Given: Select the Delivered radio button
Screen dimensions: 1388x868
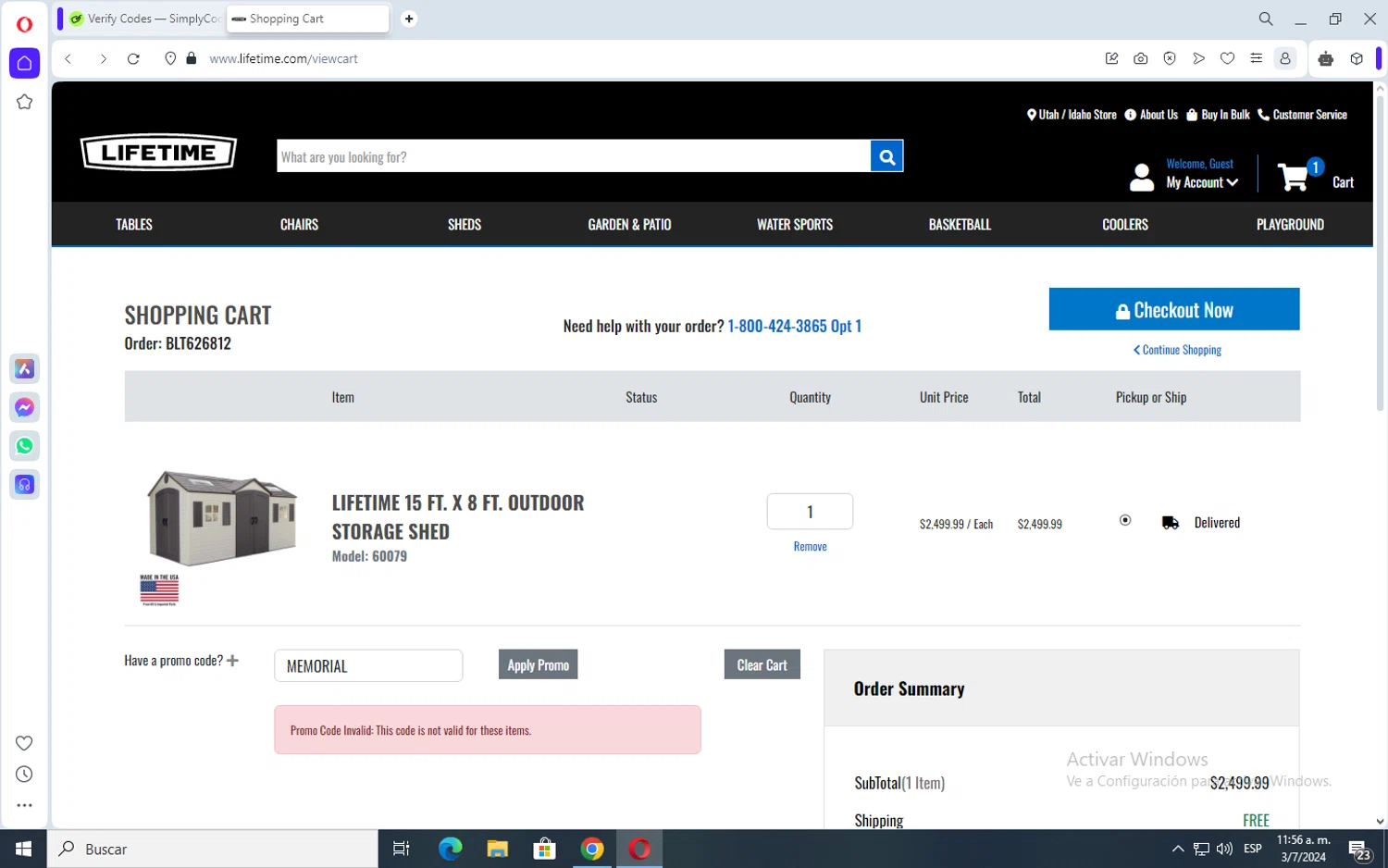Looking at the screenshot, I should [1125, 520].
